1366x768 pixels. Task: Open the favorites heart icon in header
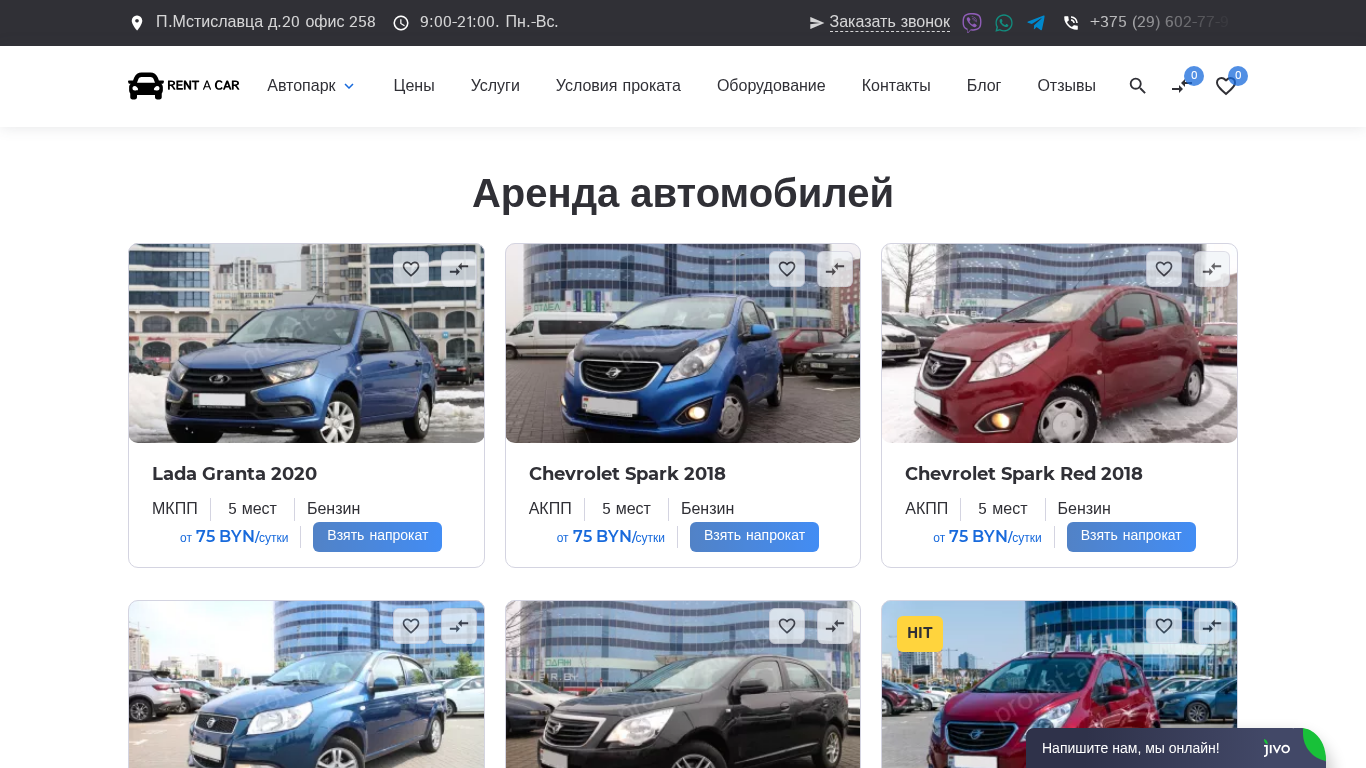pyautogui.click(x=1226, y=86)
